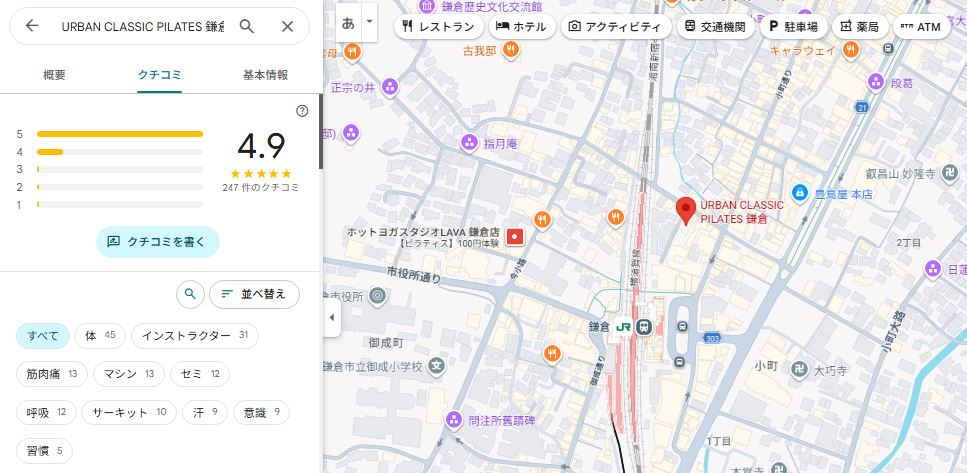Click the クチコミを書く button
967x473 pixels.
pos(158,241)
